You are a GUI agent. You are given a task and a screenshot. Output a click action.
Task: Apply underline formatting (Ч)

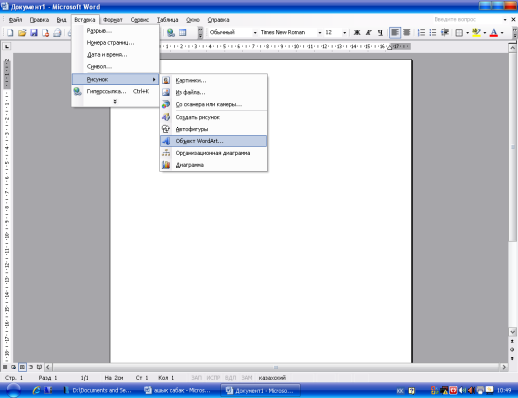click(380, 33)
